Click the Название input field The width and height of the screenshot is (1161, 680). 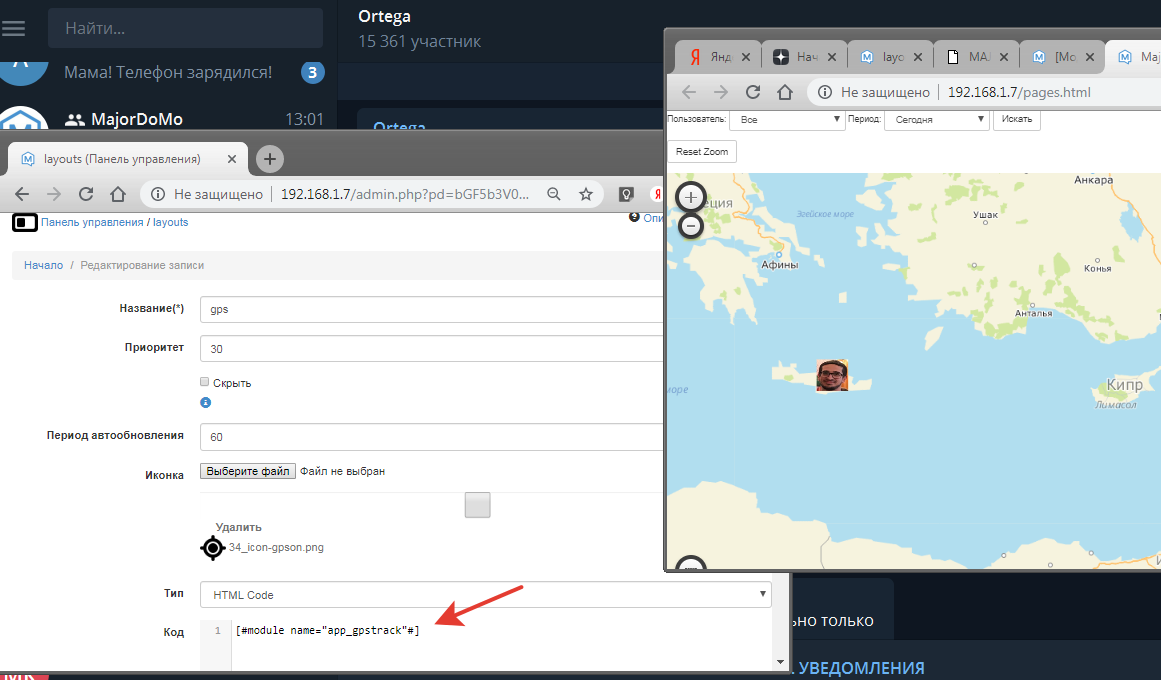point(430,309)
